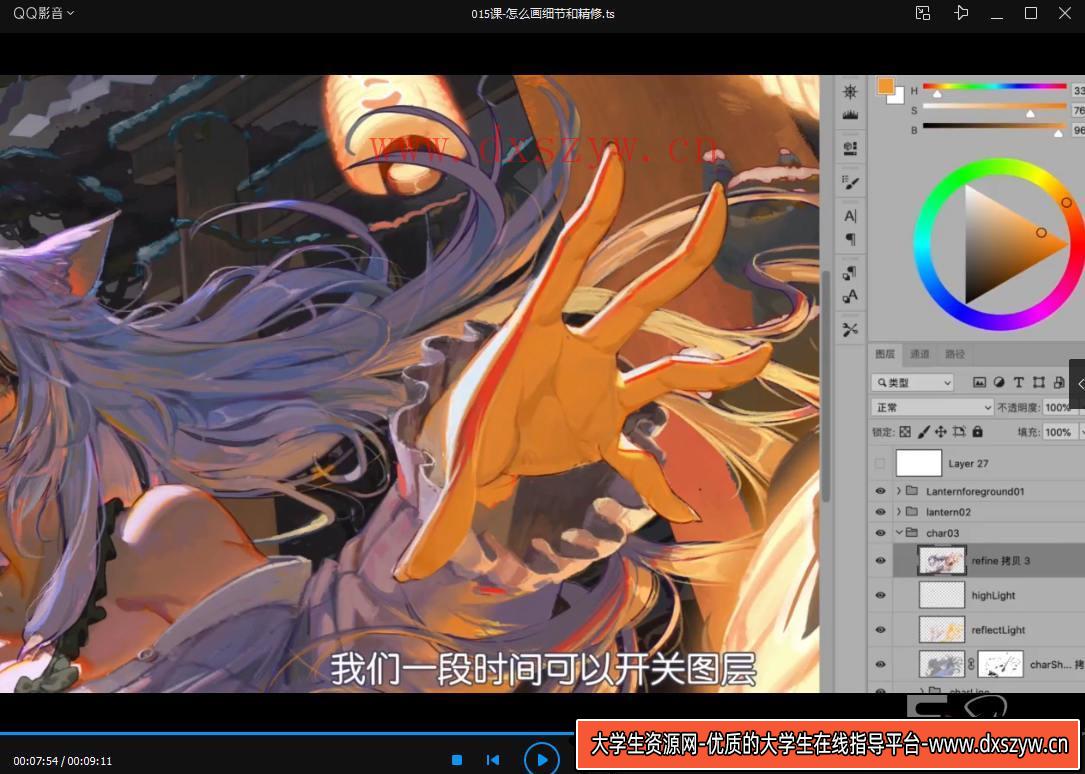The height and width of the screenshot is (774, 1085).
Task: Open the 3D materials panel icon
Action: pyautogui.click(x=850, y=148)
